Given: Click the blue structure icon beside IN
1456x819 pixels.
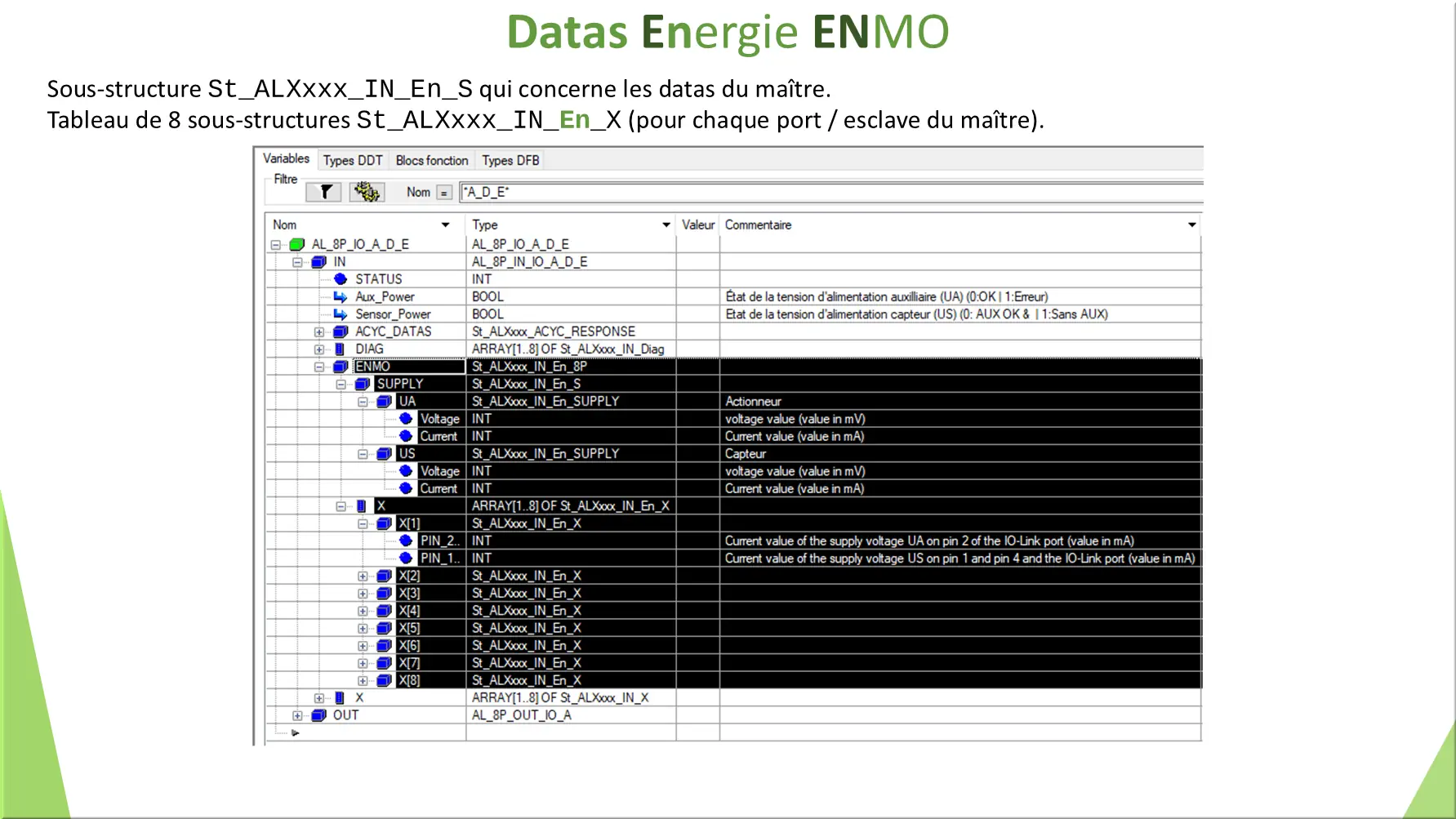Looking at the screenshot, I should (x=319, y=262).
